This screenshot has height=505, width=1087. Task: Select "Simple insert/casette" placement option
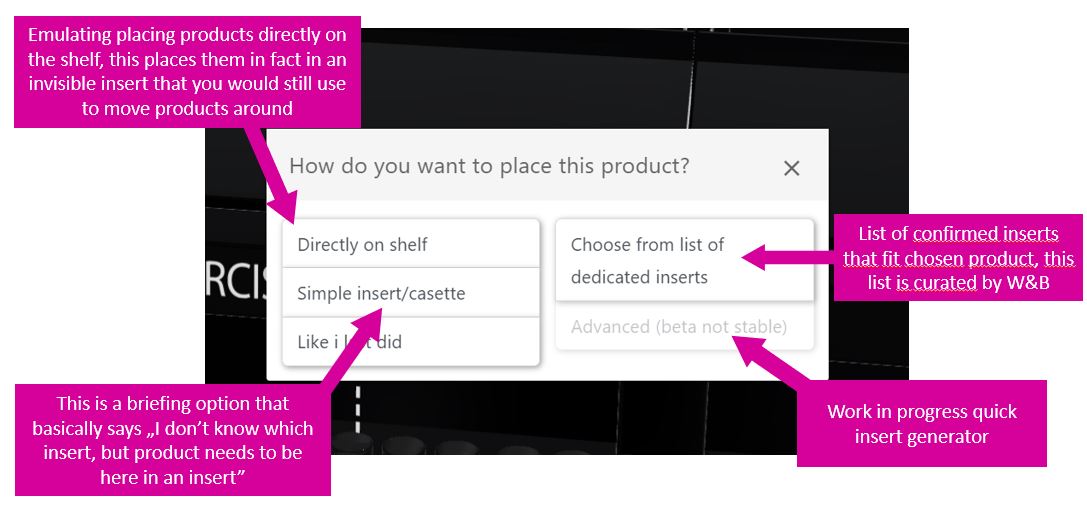click(381, 293)
